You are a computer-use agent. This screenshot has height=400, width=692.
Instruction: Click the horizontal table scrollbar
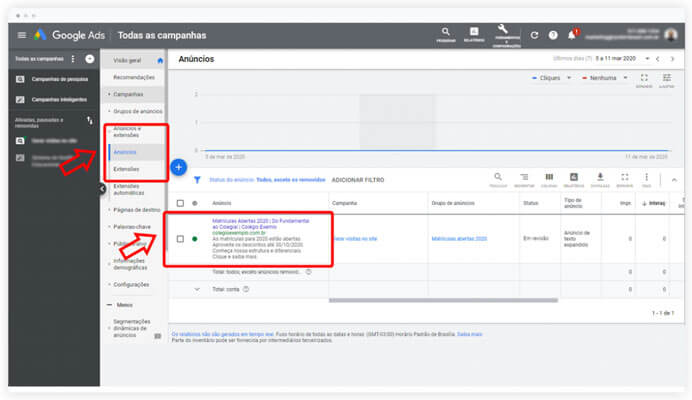click(x=443, y=301)
